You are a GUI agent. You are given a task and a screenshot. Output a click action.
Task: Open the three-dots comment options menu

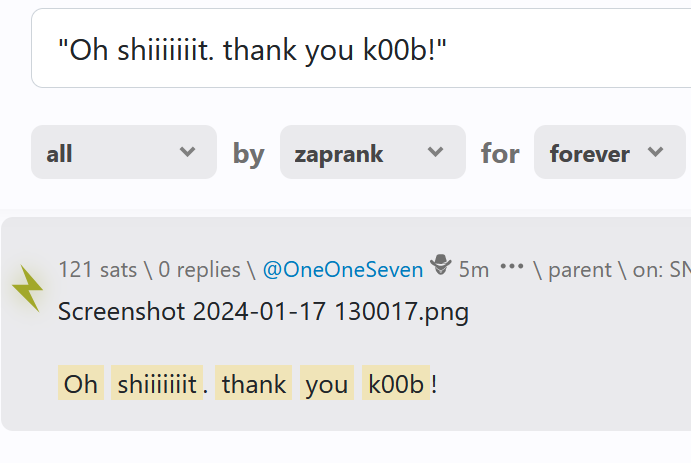coord(512,268)
